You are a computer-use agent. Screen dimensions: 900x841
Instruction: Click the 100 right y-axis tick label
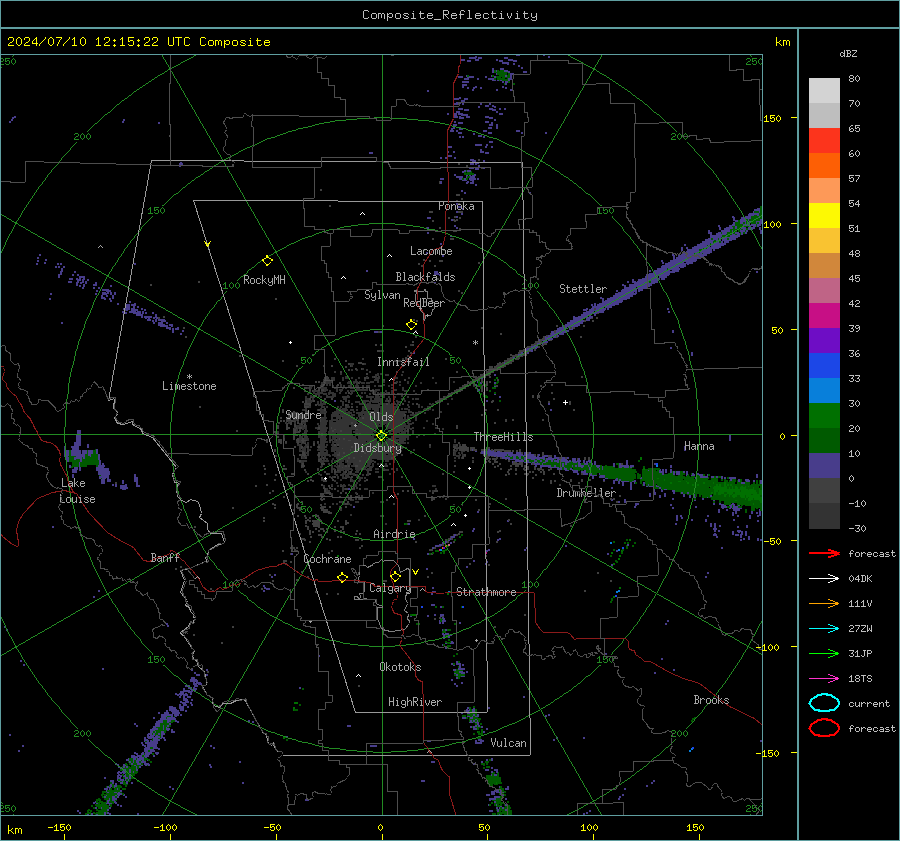pyautogui.click(x=772, y=224)
